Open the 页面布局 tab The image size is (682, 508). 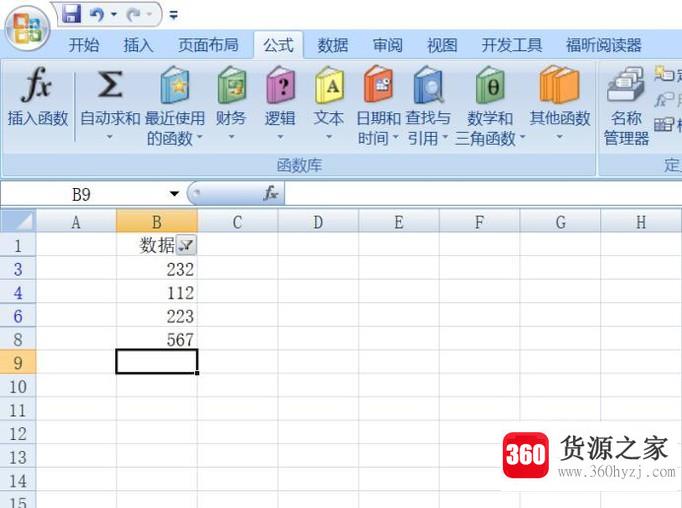208,45
